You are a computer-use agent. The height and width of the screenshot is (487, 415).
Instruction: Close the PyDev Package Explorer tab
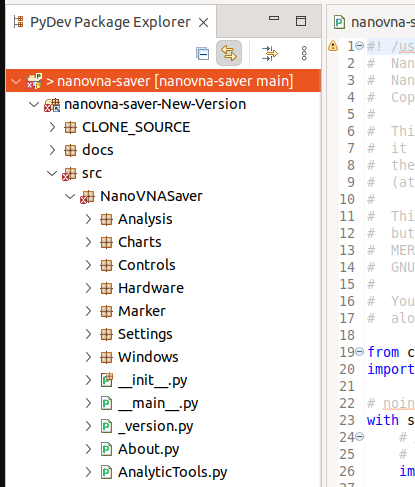(x=203, y=23)
